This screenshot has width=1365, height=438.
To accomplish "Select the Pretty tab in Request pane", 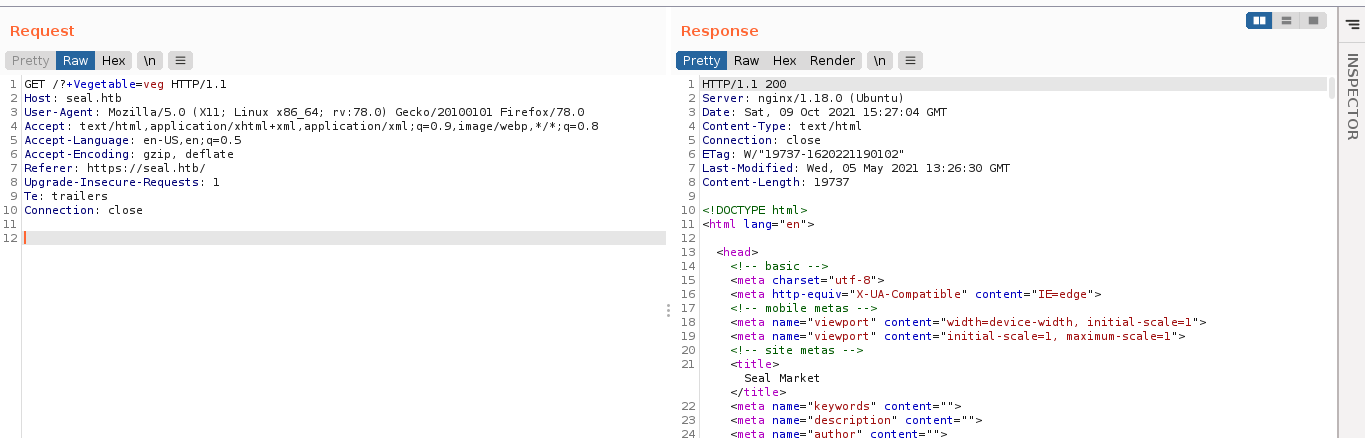I will click(x=30, y=61).
